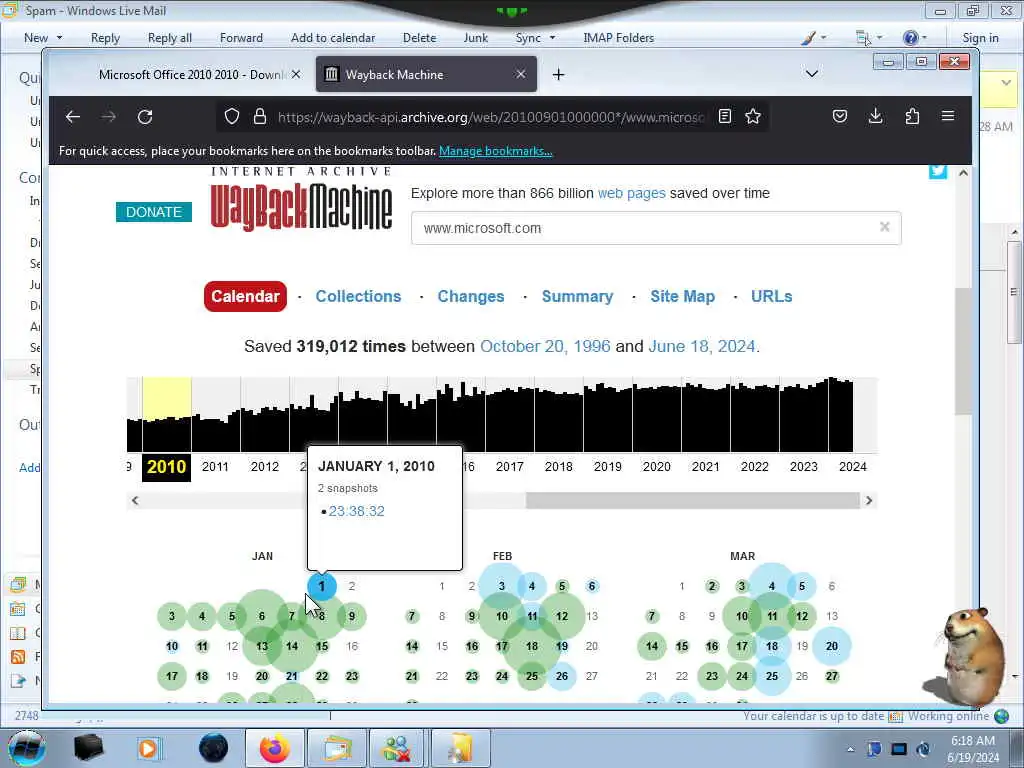
Task: Show hidden system tray icons
Action: pos(850,749)
